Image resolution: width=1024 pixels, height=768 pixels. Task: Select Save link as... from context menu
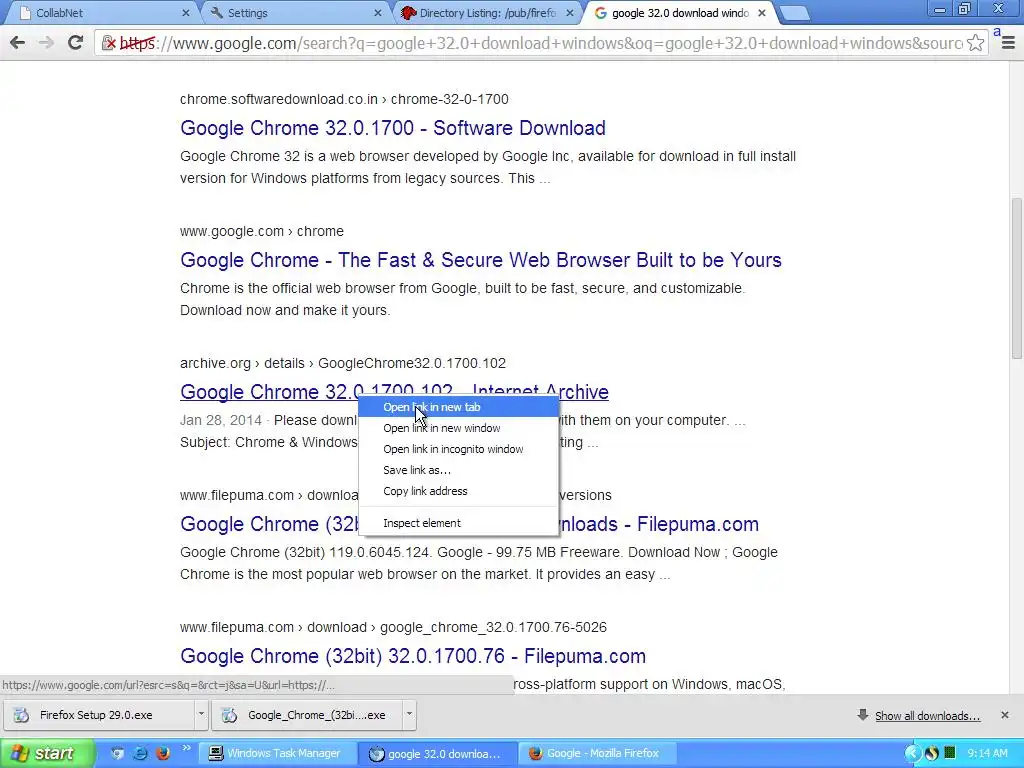click(459, 470)
